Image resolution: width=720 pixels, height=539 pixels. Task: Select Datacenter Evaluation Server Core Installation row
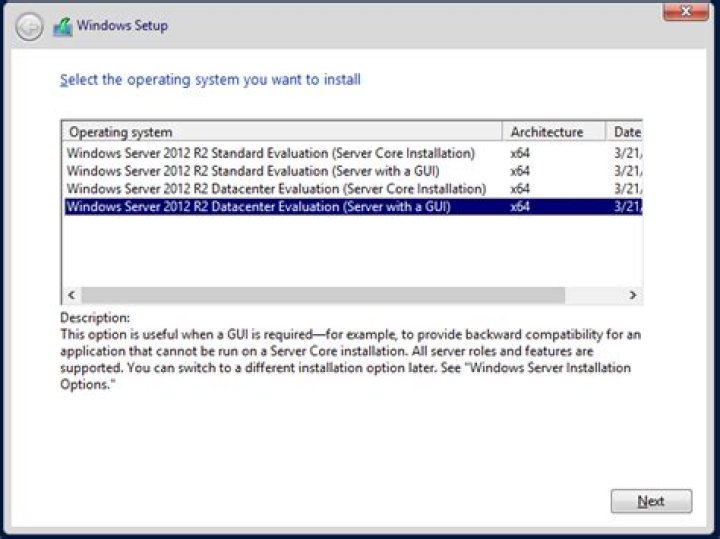[353, 189]
